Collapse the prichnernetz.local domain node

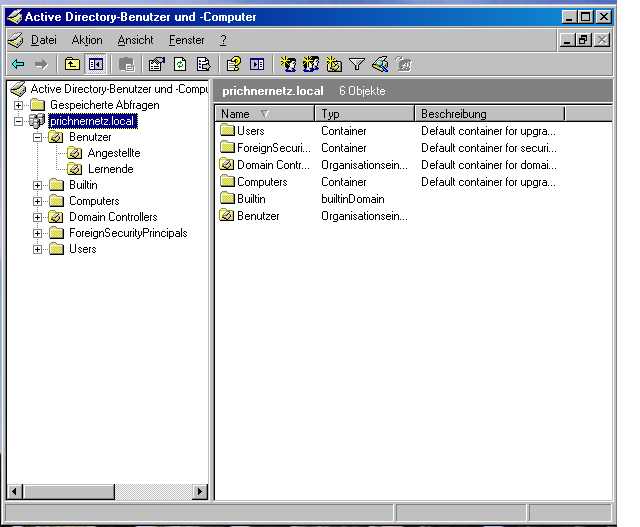tap(18, 121)
